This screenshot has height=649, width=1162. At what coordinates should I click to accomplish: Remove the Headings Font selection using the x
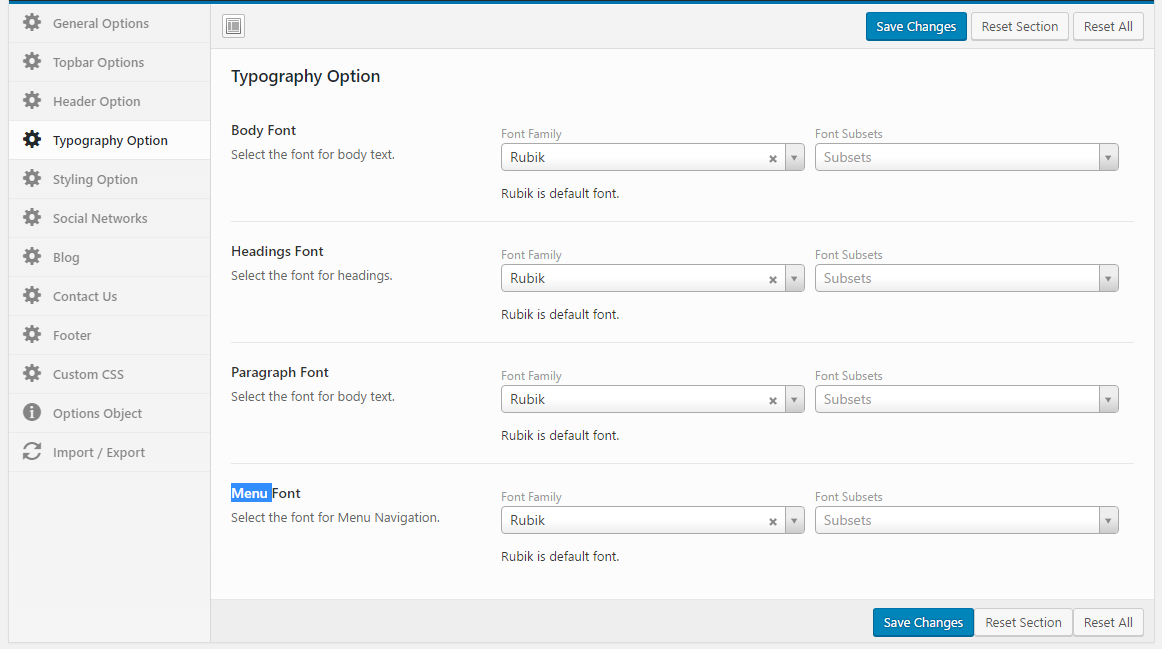tap(772, 279)
